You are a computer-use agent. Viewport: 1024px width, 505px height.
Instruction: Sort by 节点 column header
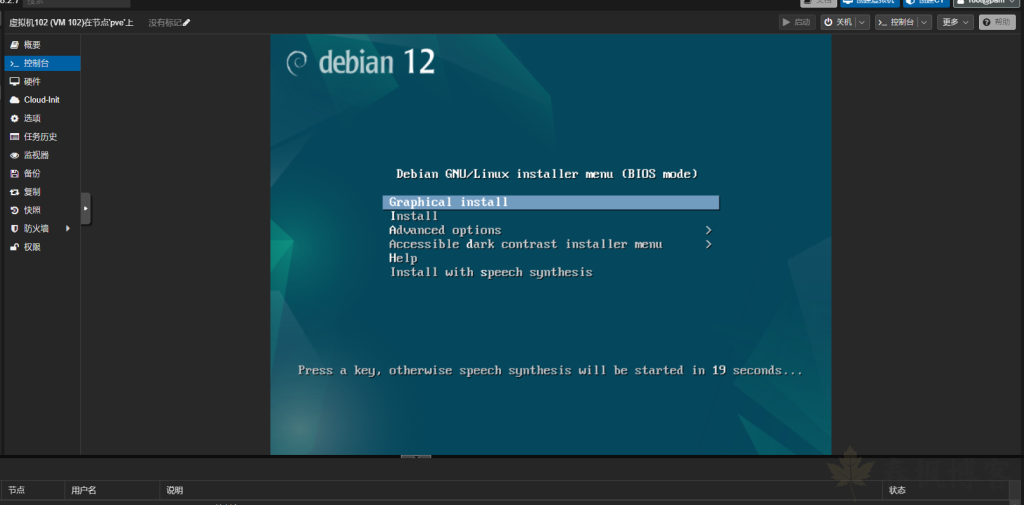[33, 490]
